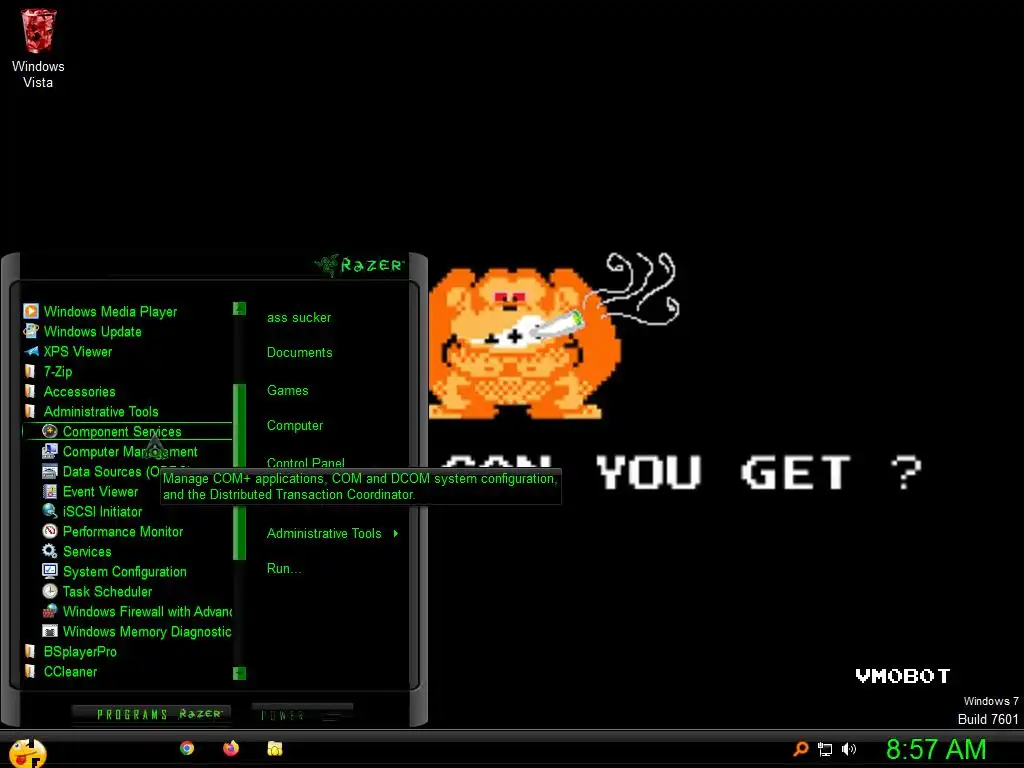Open Games from the Start menu
The width and height of the screenshot is (1024, 768).
click(x=287, y=391)
